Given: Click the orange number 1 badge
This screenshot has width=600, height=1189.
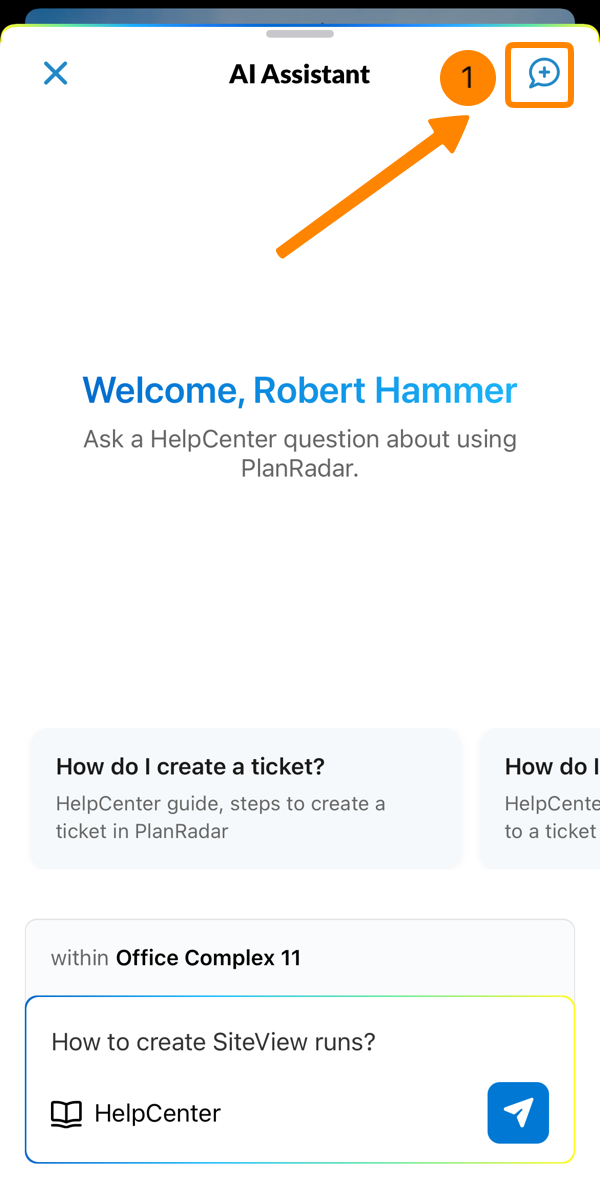Looking at the screenshot, I should point(467,78).
